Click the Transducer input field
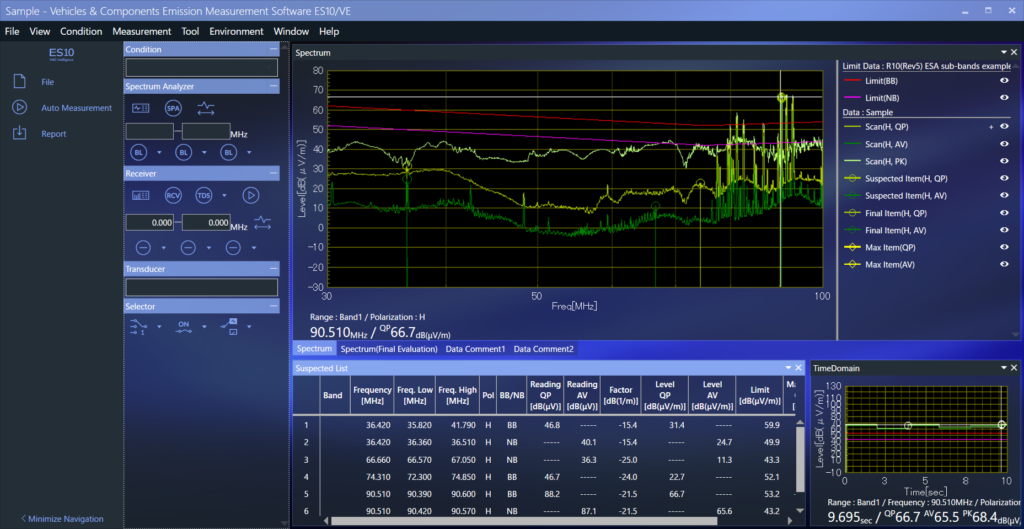This screenshot has height=529, width=1024. click(x=202, y=287)
